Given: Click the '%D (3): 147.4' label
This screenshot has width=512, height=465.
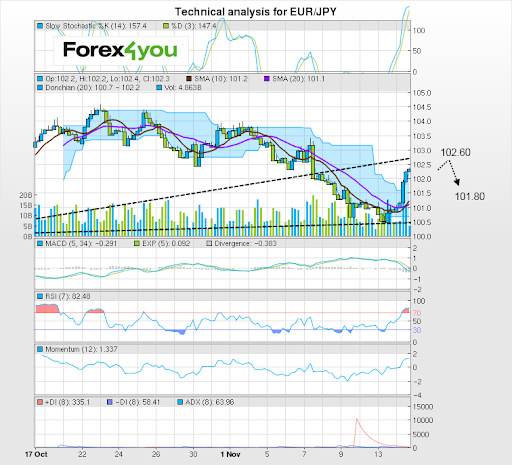Looking at the screenshot, I should (194, 26).
